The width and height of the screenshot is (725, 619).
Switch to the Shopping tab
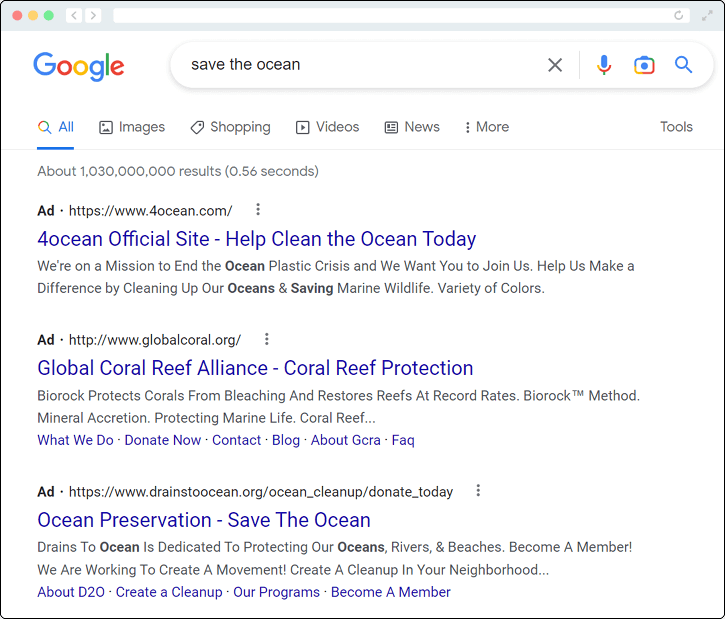[231, 127]
